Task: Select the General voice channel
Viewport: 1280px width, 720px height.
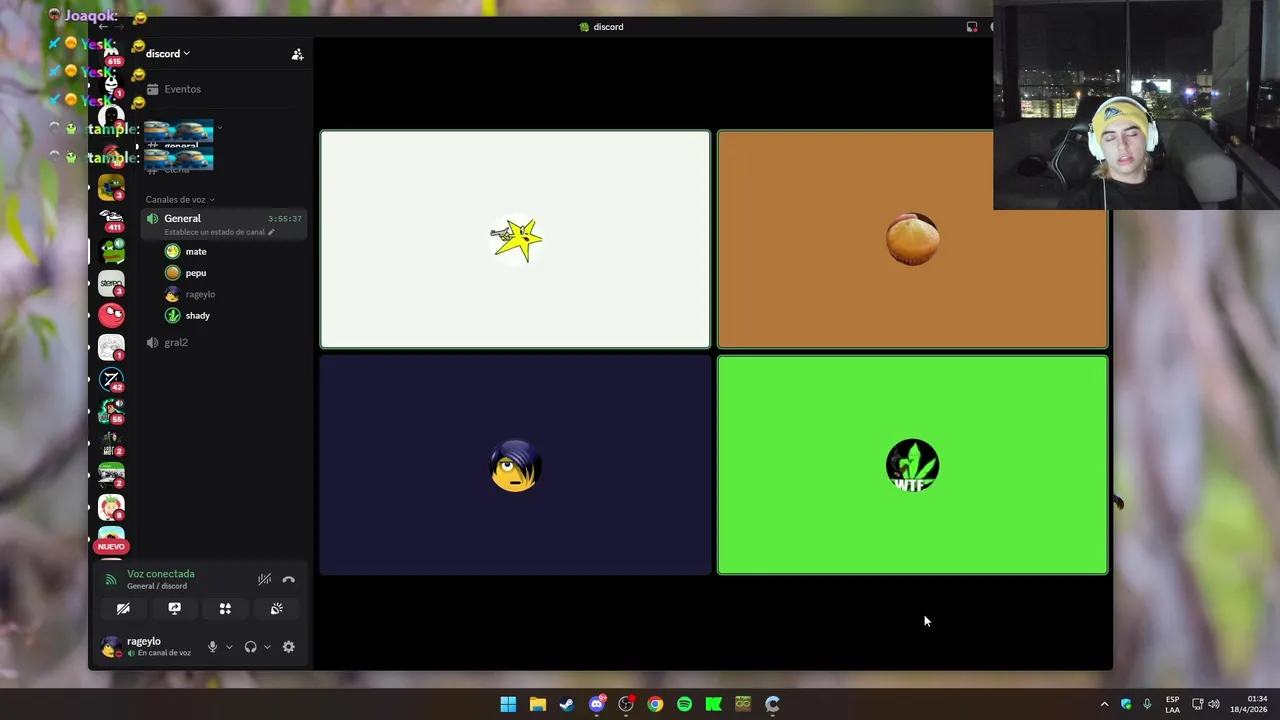Action: tap(222, 224)
